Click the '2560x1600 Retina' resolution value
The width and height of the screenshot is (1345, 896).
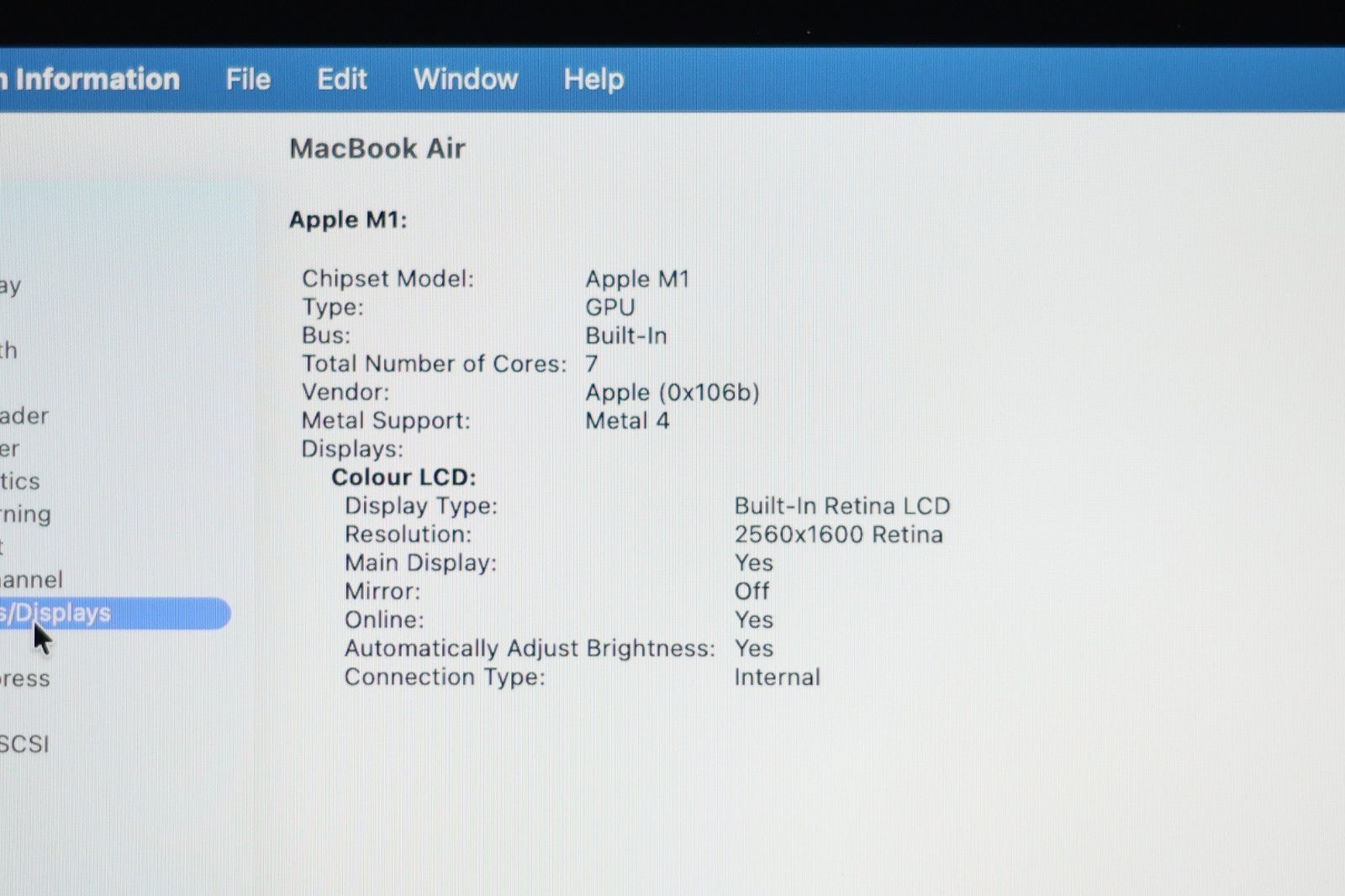pyautogui.click(x=838, y=535)
